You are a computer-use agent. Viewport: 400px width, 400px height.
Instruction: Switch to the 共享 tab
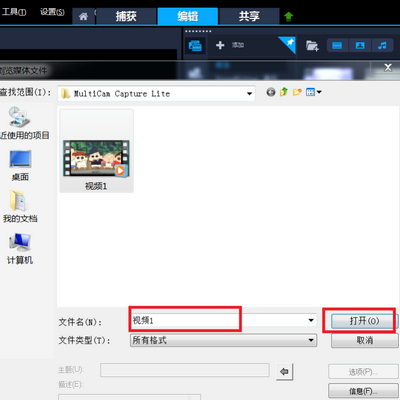pyautogui.click(x=249, y=16)
